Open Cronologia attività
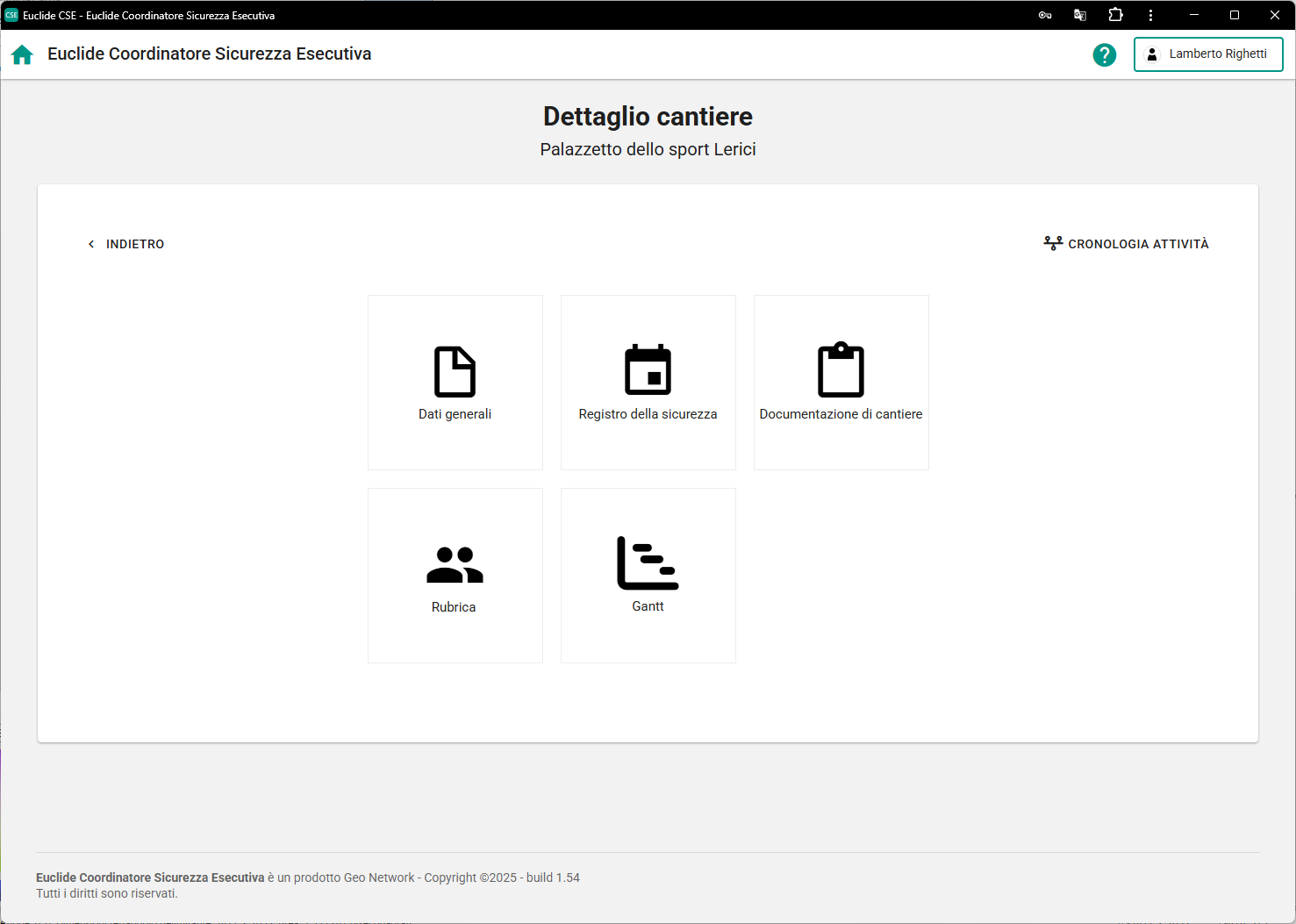1296x924 pixels. click(1126, 244)
